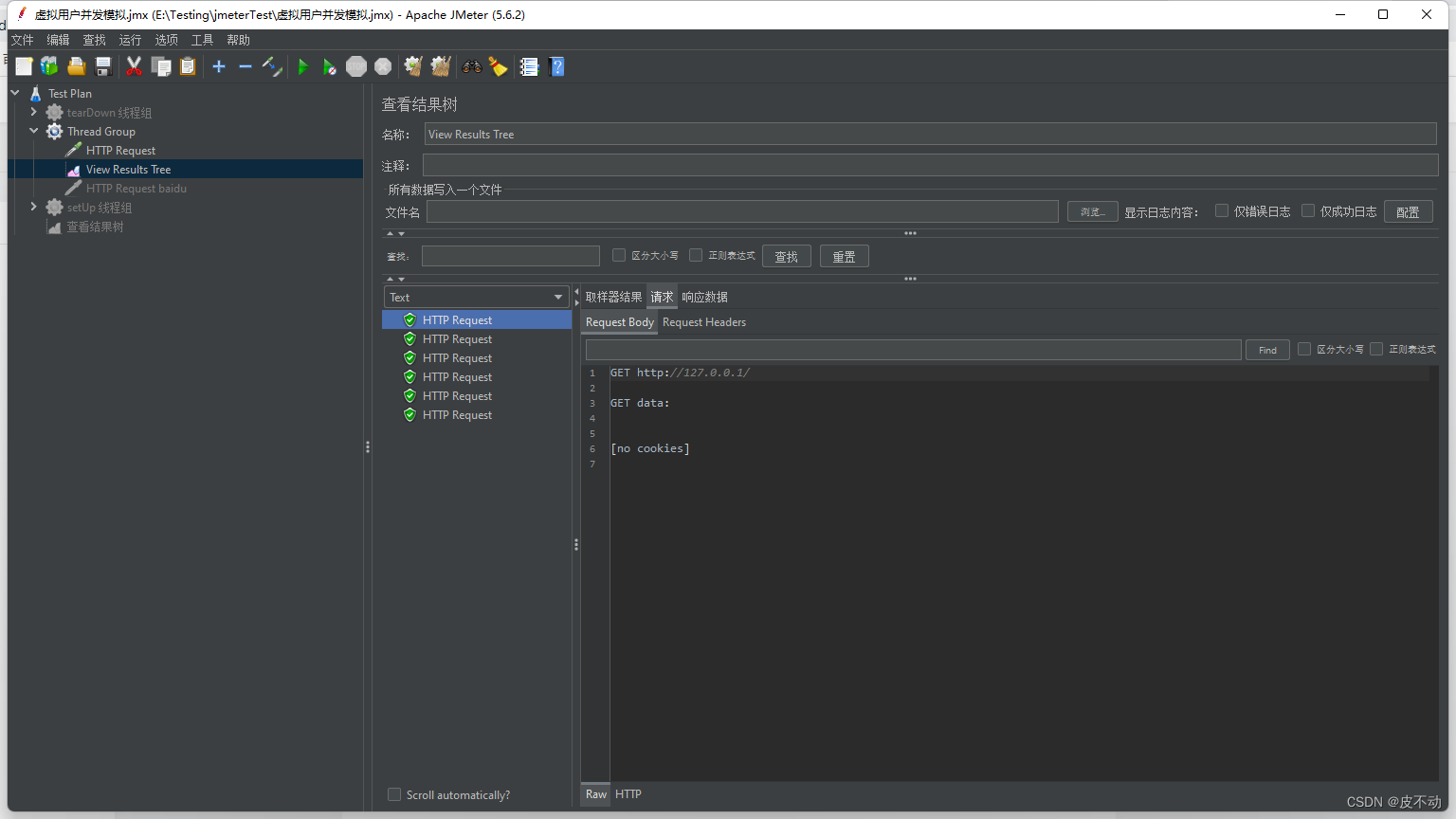Screen dimensions: 1456x819
Task: Expand the setUp 线程组 node
Action: click(x=33, y=207)
